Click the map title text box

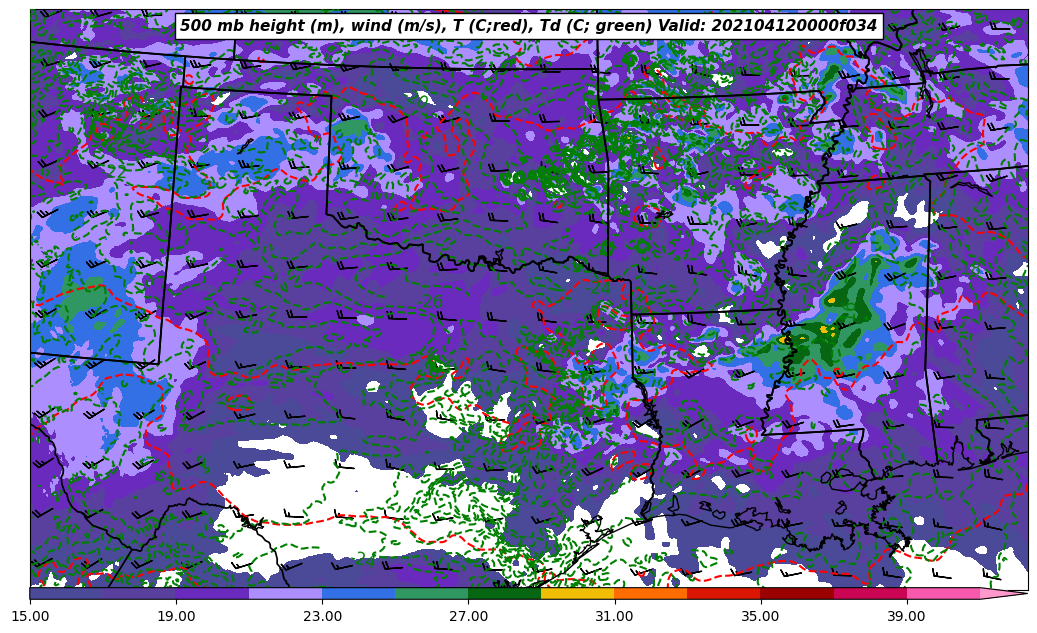coord(529,26)
